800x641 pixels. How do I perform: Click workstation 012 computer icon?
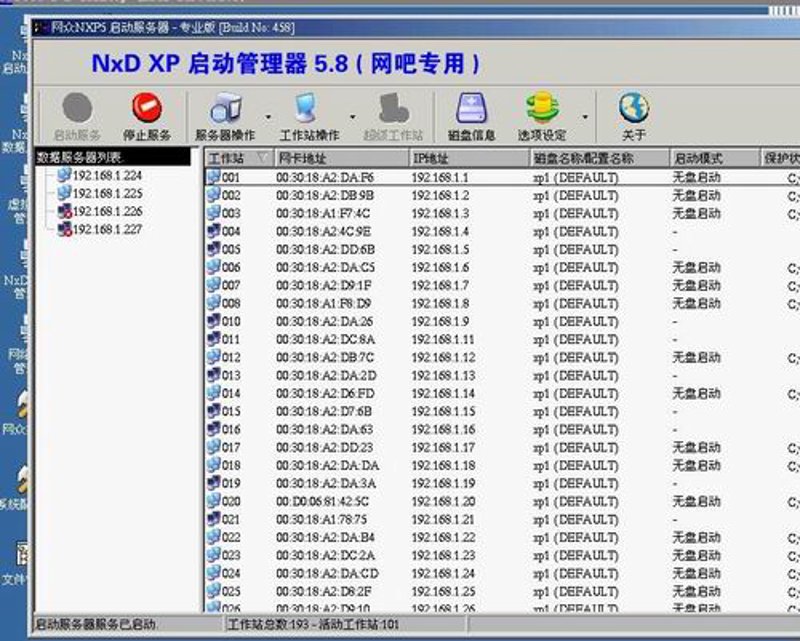pos(213,357)
